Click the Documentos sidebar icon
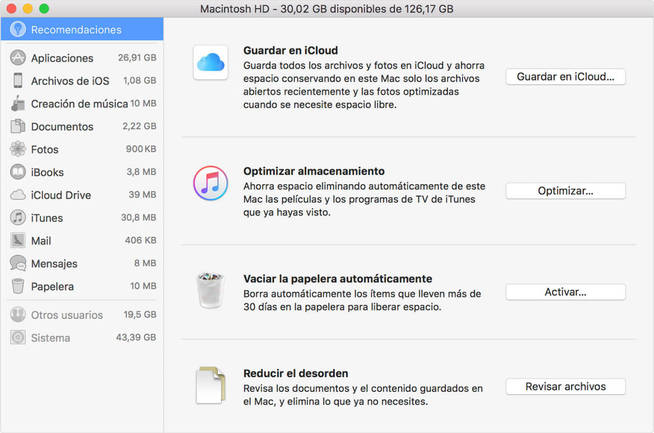 tap(18, 126)
